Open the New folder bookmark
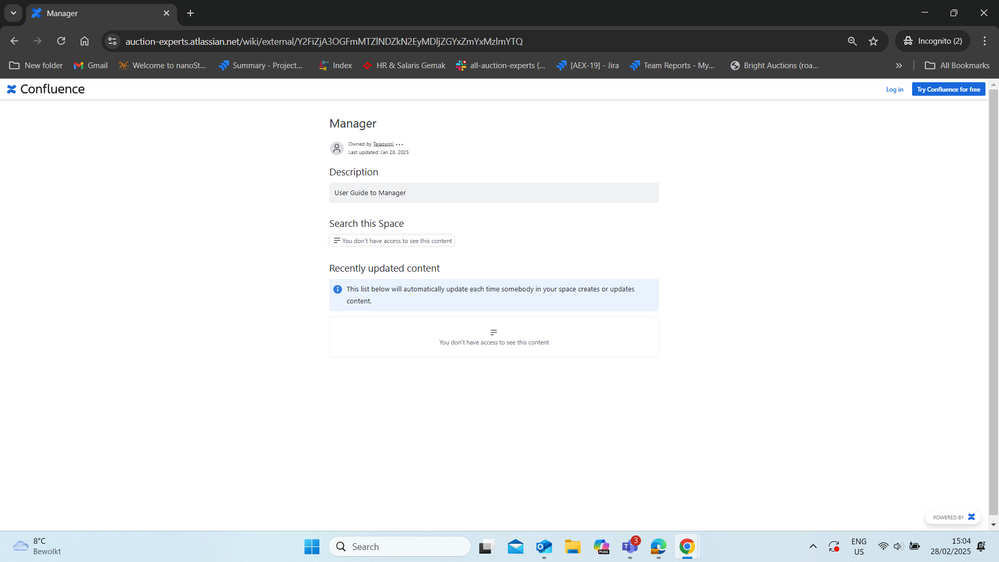 click(x=36, y=65)
